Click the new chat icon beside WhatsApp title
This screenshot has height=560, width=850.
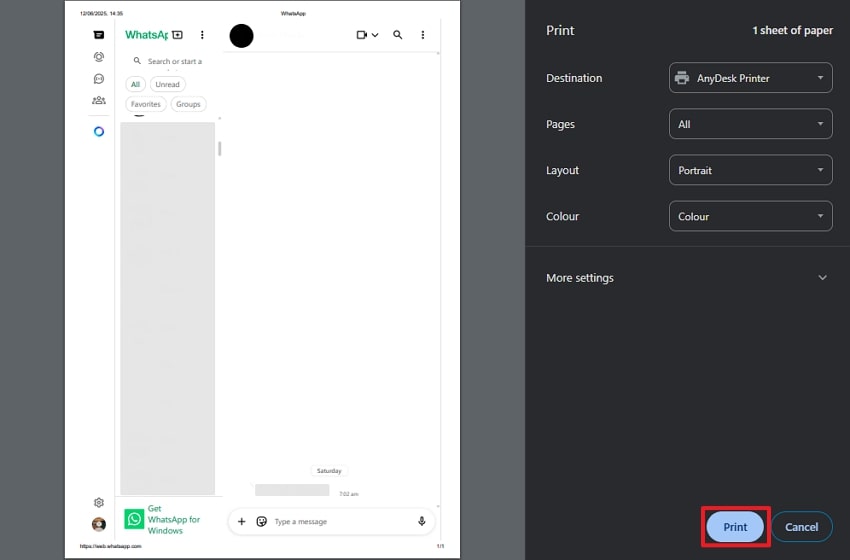point(177,35)
